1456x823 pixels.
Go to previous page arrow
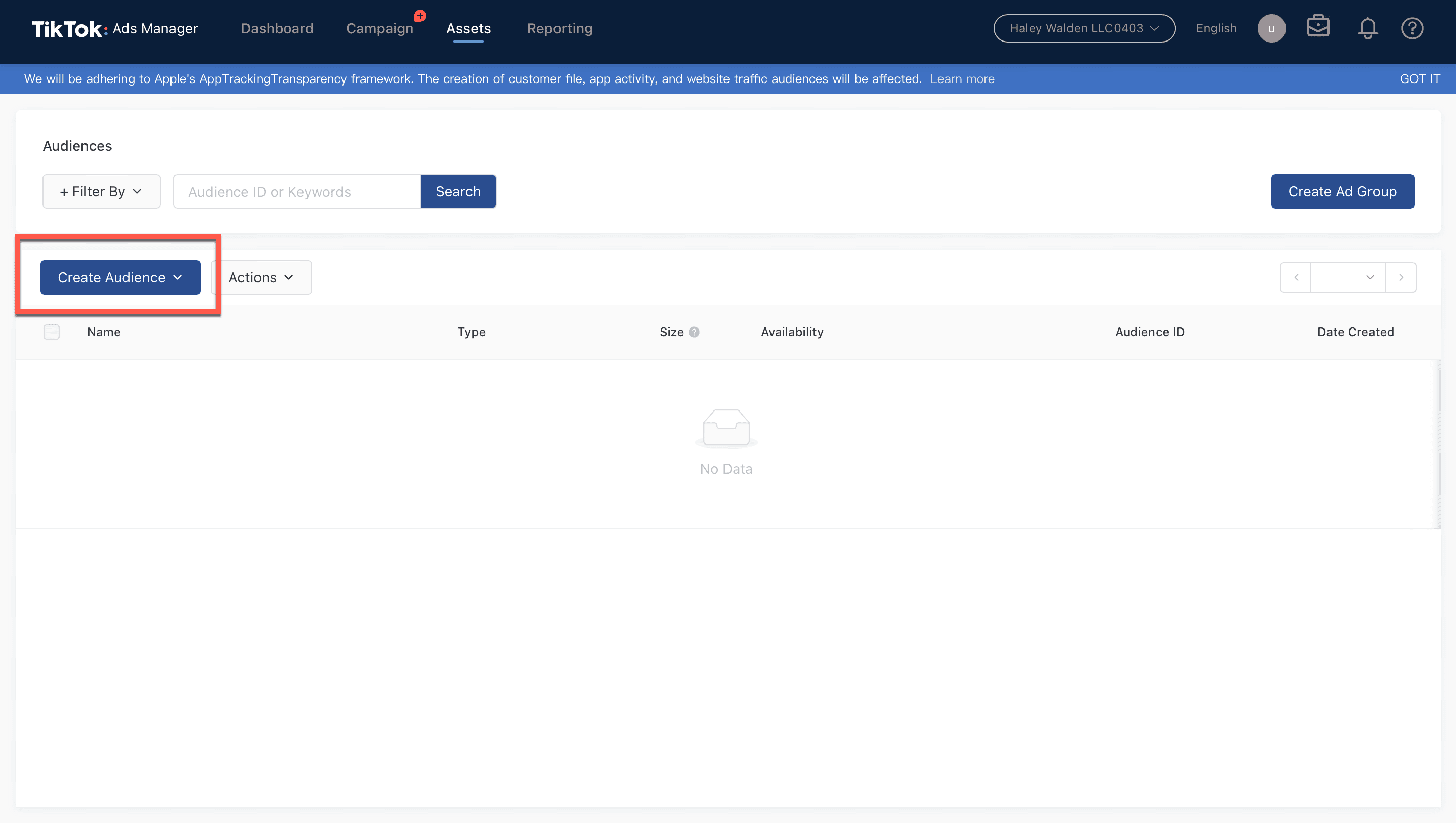[x=1296, y=277]
